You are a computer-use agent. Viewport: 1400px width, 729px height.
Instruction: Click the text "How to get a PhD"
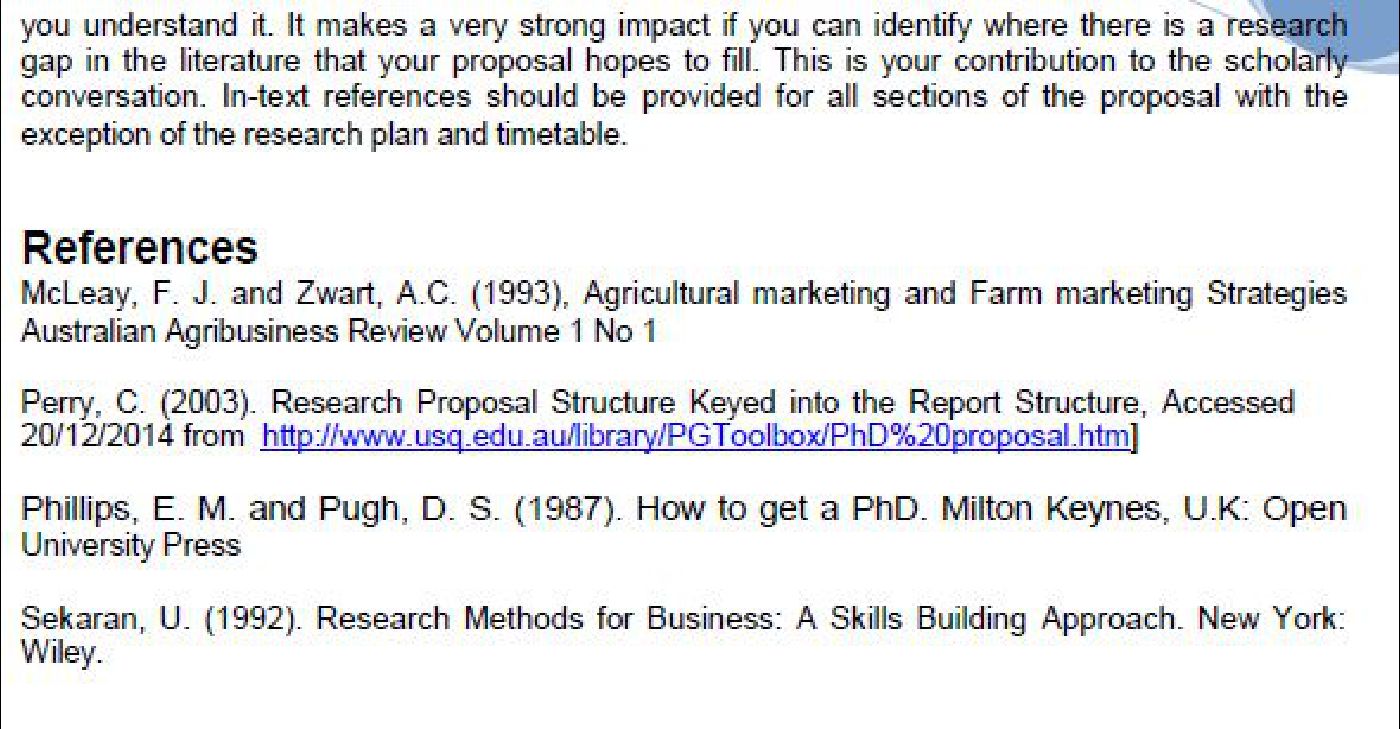[734, 510]
